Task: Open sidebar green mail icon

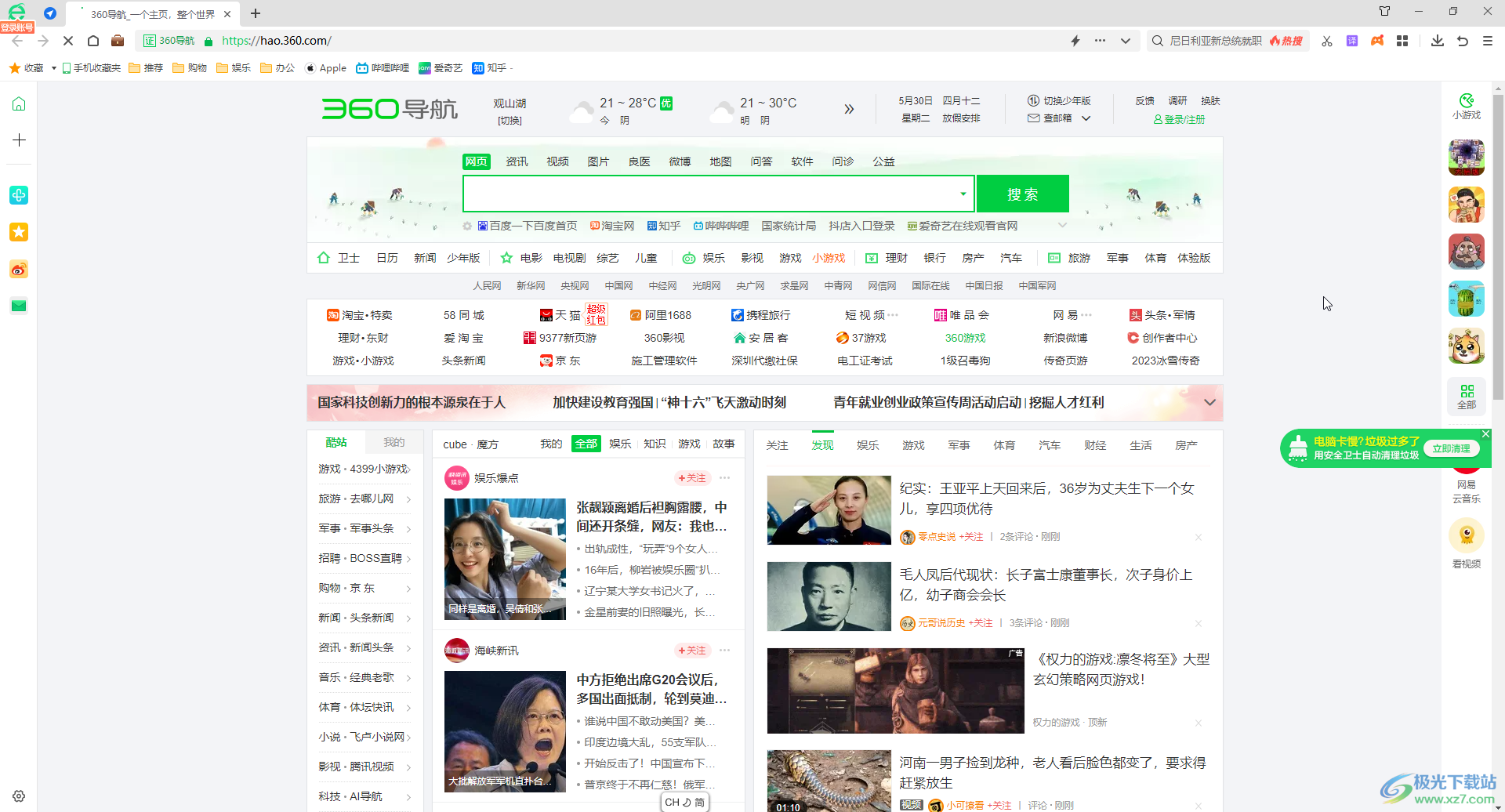Action: coord(19,306)
